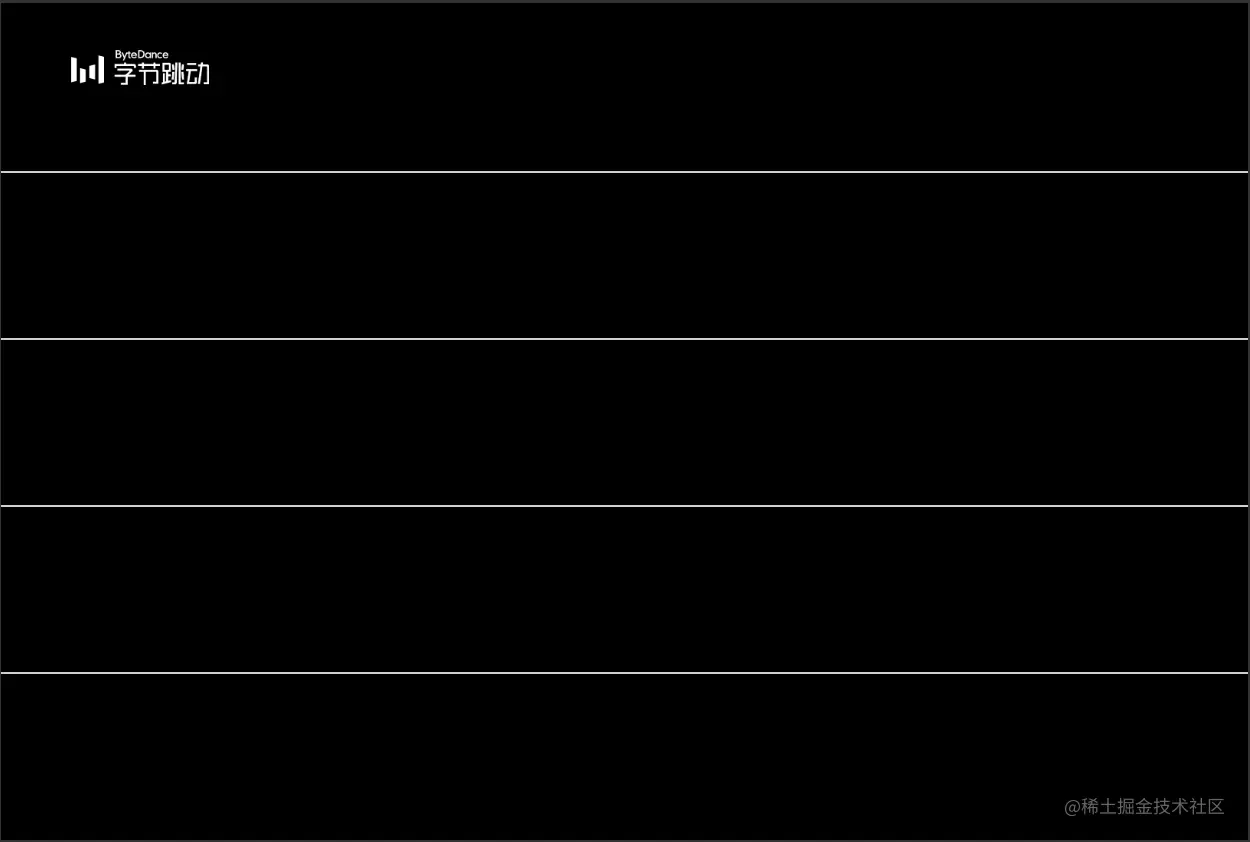The height and width of the screenshot is (842, 1250).
Task: Click the 节 character in the logo
Action: click(149, 74)
